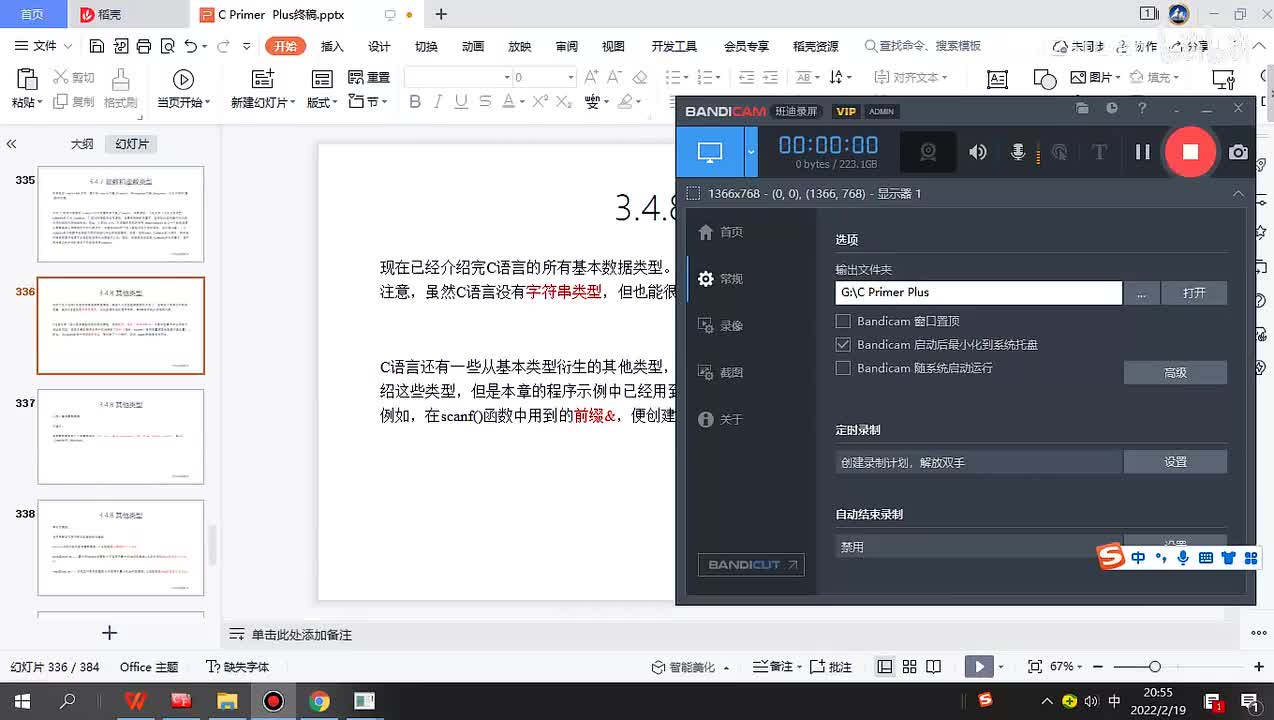Screen dimensions: 1274x720
Task: Clear formatting with the eraser icon
Action: [640, 77]
